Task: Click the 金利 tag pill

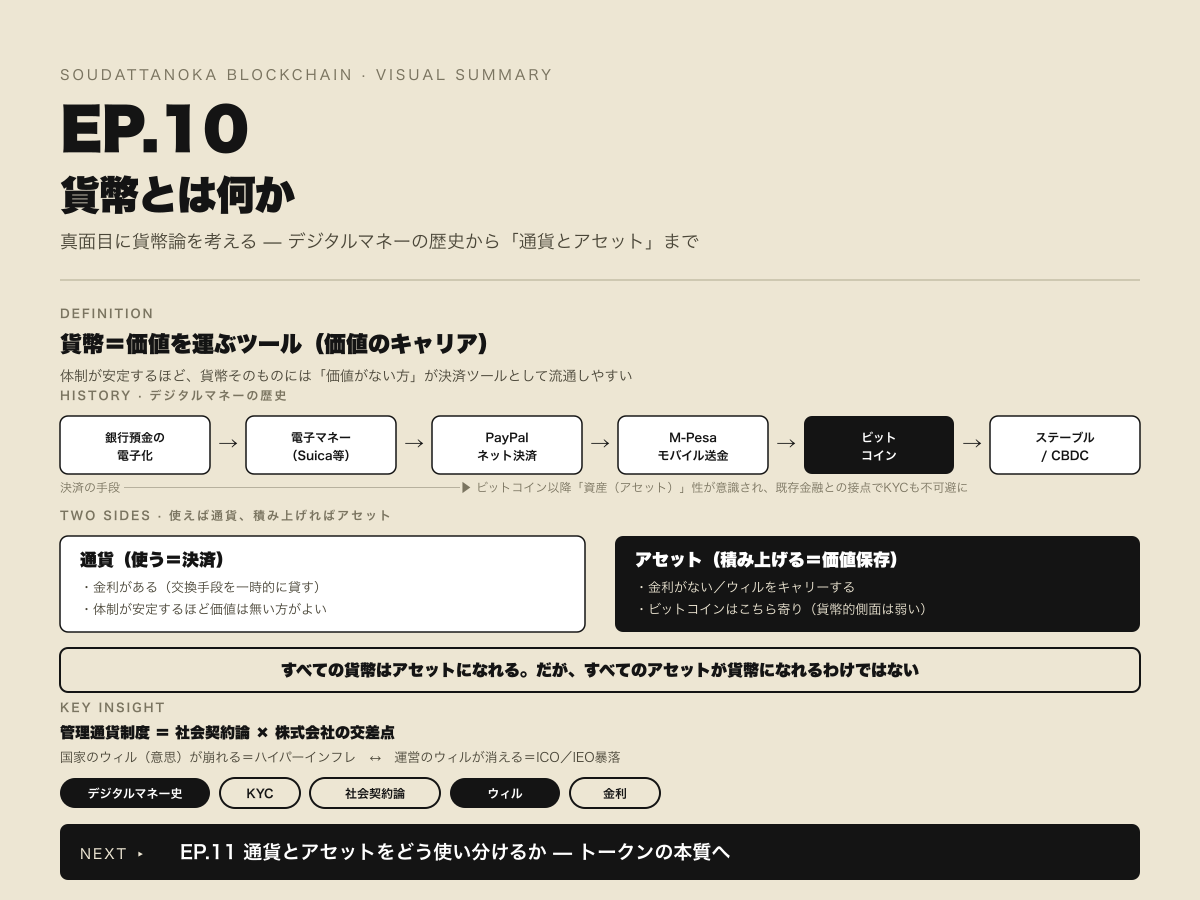Action: point(615,793)
